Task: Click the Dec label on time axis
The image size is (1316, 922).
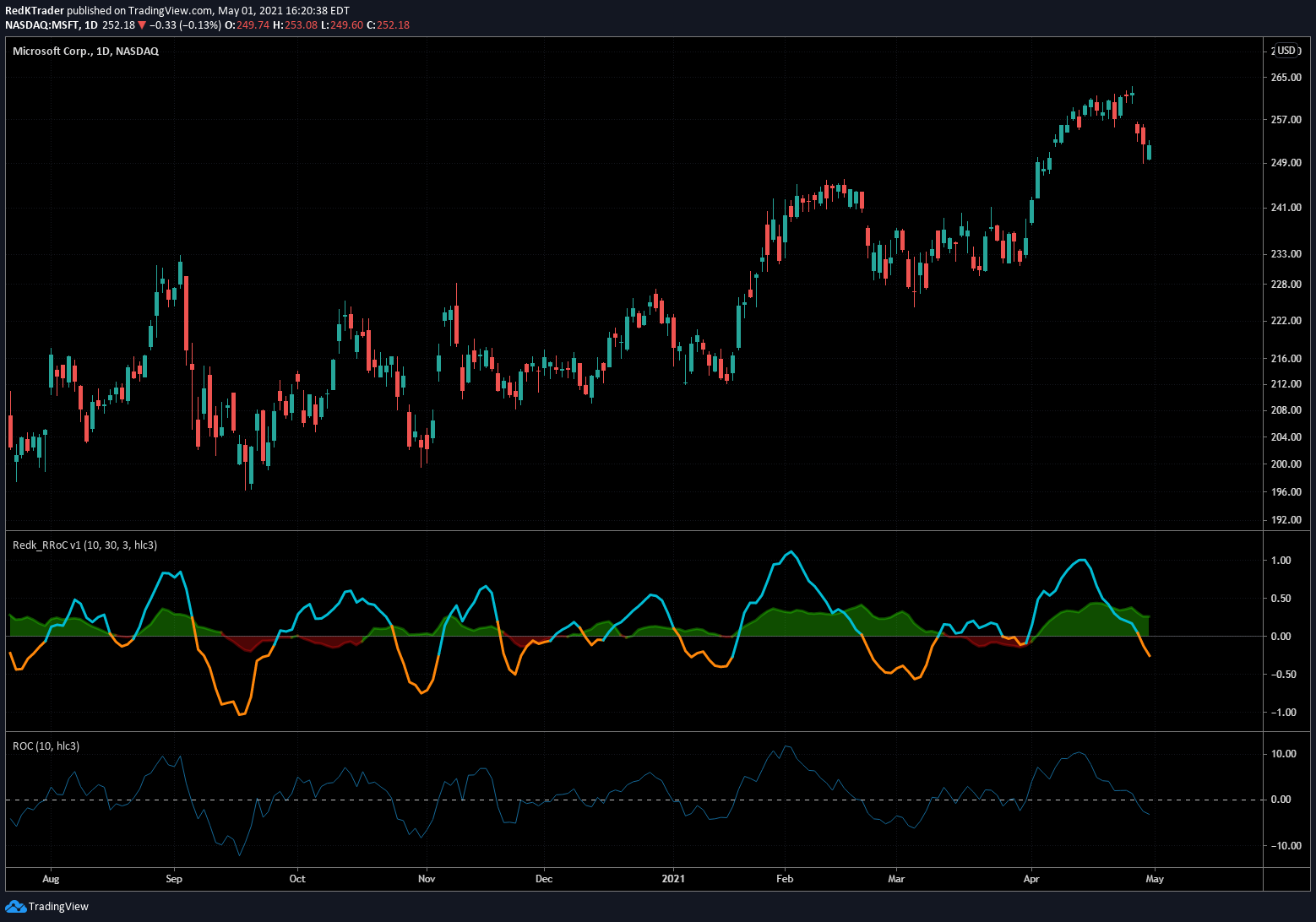Action: tap(544, 879)
